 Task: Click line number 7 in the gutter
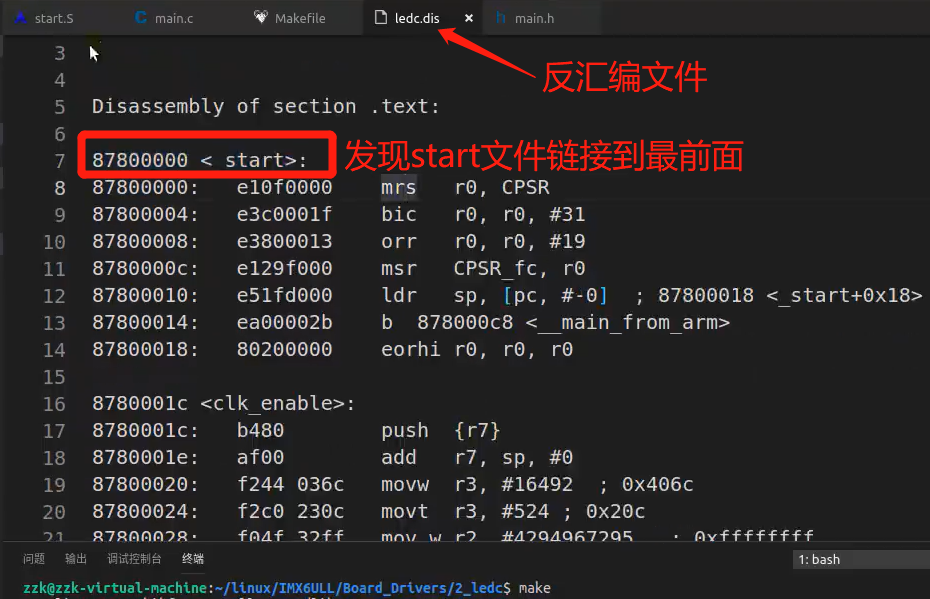[x=59, y=161]
